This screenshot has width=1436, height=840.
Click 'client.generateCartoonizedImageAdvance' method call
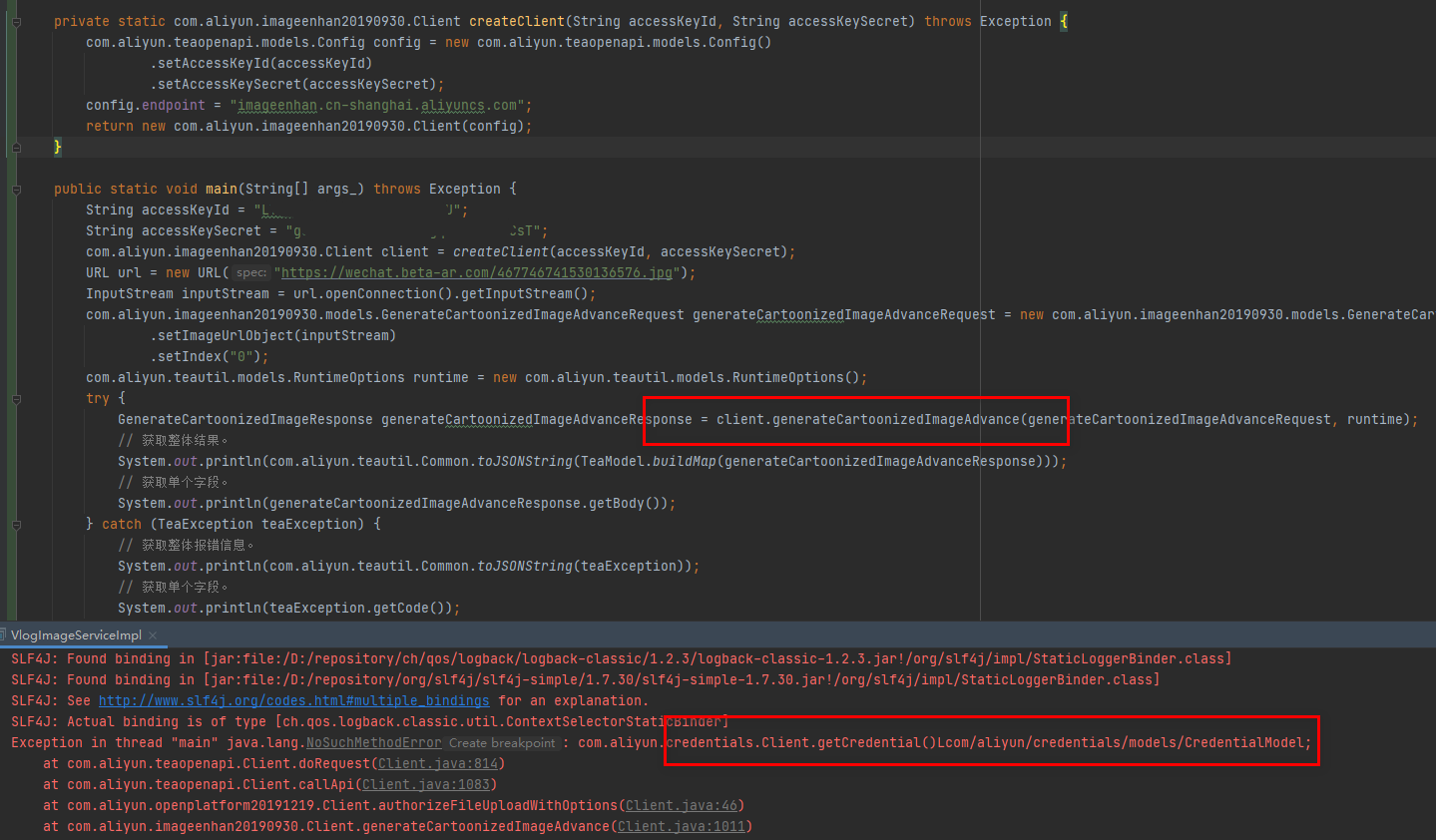tap(868, 419)
